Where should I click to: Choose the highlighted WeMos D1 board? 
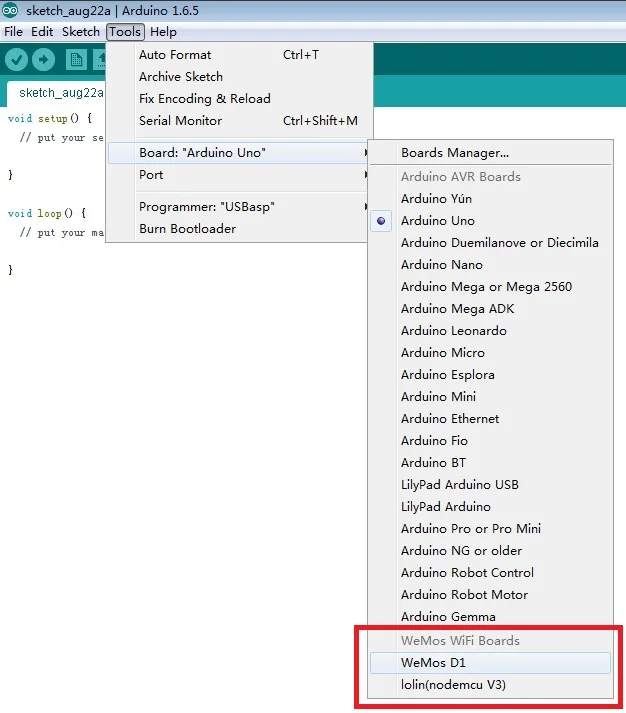point(490,663)
